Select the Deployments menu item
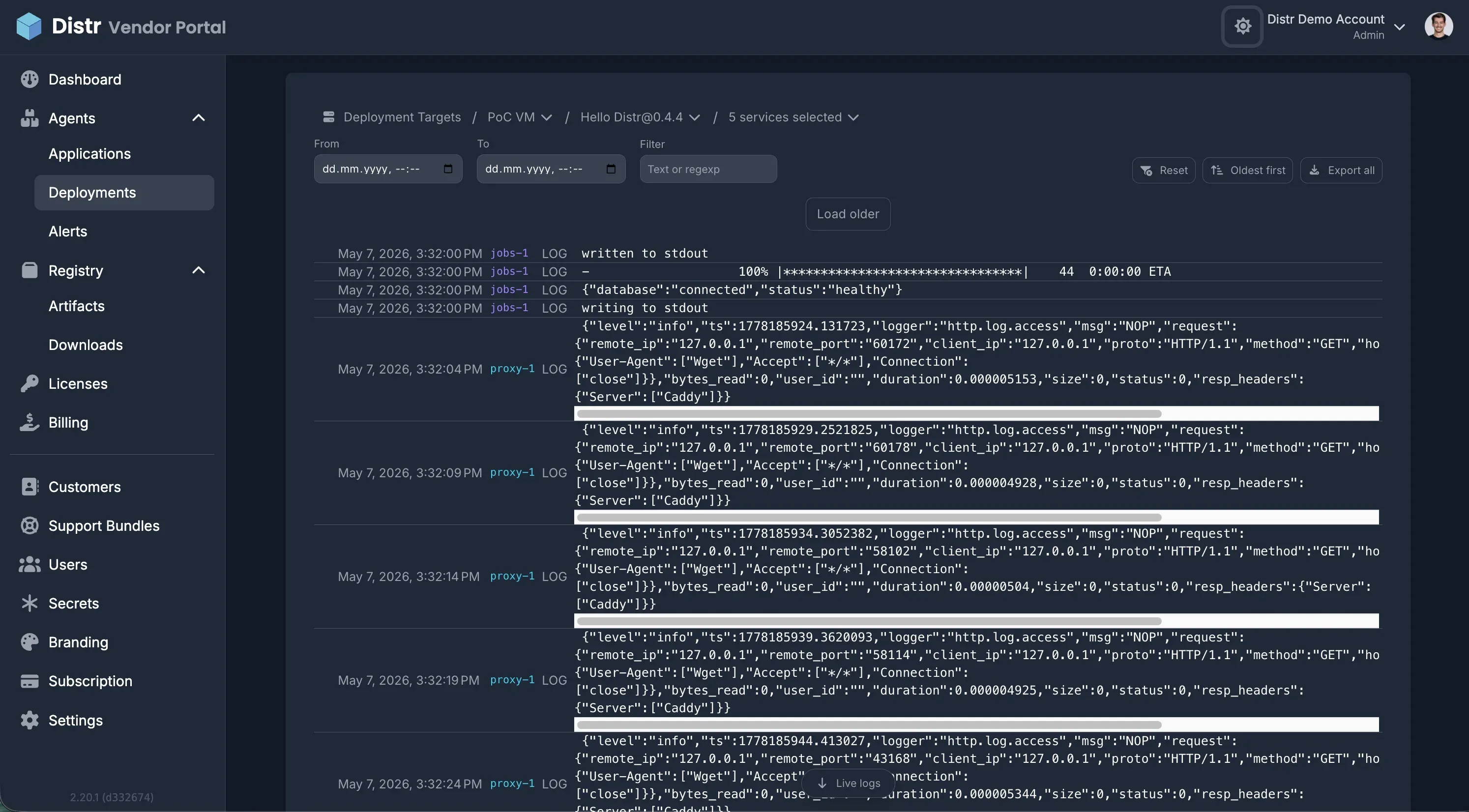1469x812 pixels. (x=124, y=193)
